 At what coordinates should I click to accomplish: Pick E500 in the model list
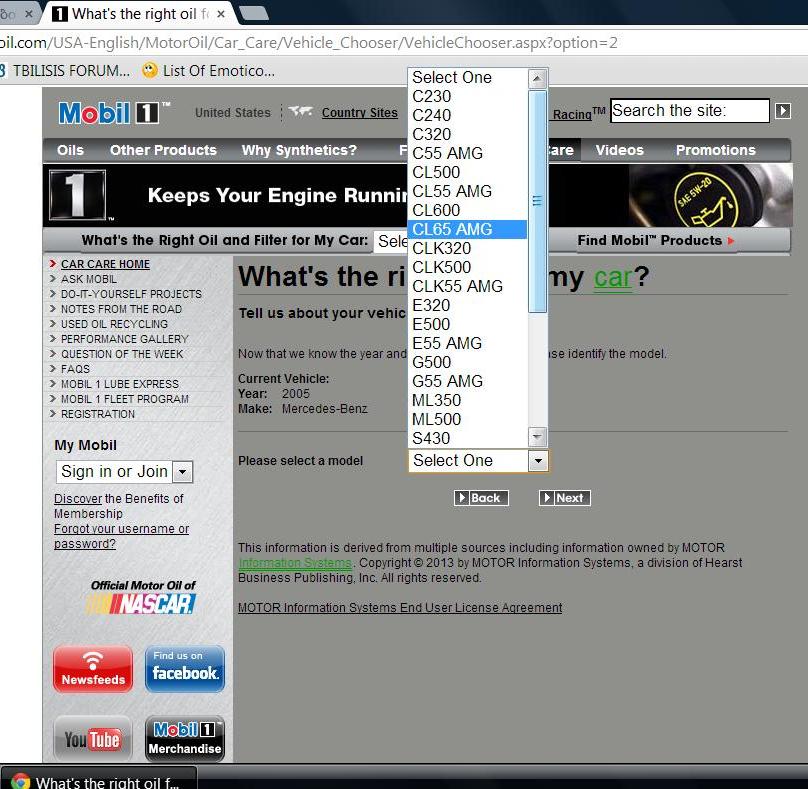[x=468, y=325]
